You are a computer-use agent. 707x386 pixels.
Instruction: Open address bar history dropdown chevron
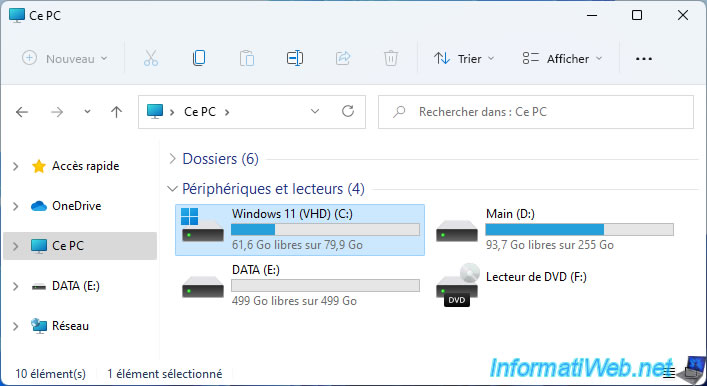point(315,111)
